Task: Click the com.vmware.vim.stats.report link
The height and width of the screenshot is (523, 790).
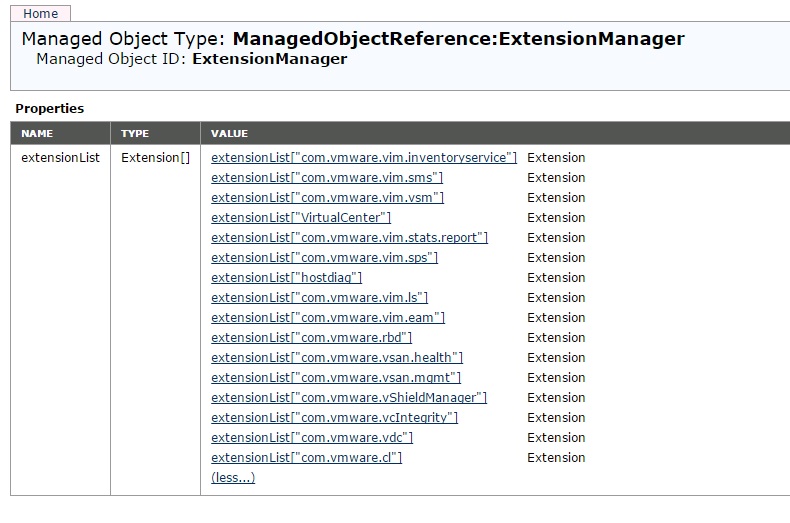Action: coord(349,238)
